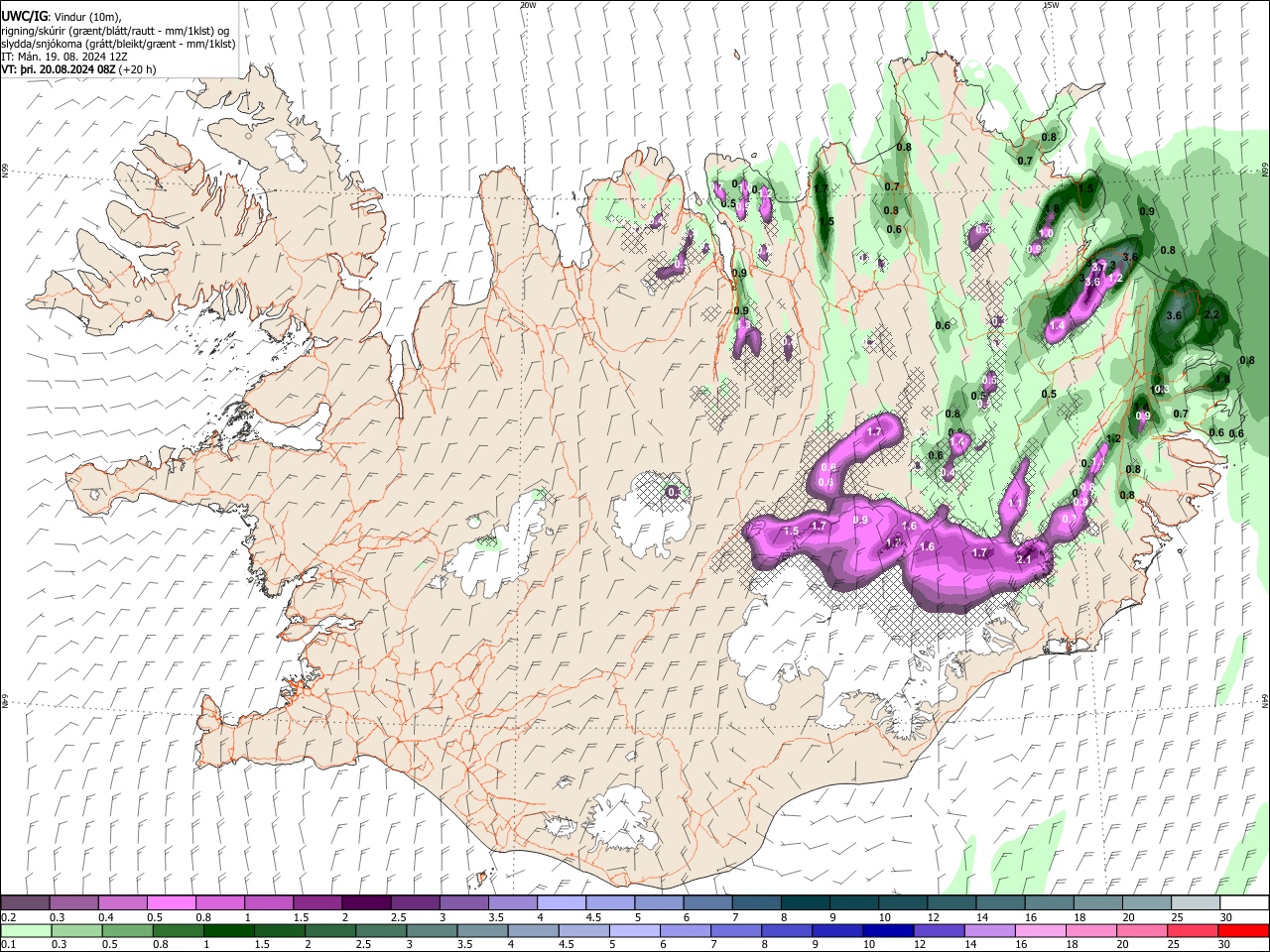The image size is (1270, 952).
Task: Select the slydda/snjókoma legend description line
Action: pos(118,44)
